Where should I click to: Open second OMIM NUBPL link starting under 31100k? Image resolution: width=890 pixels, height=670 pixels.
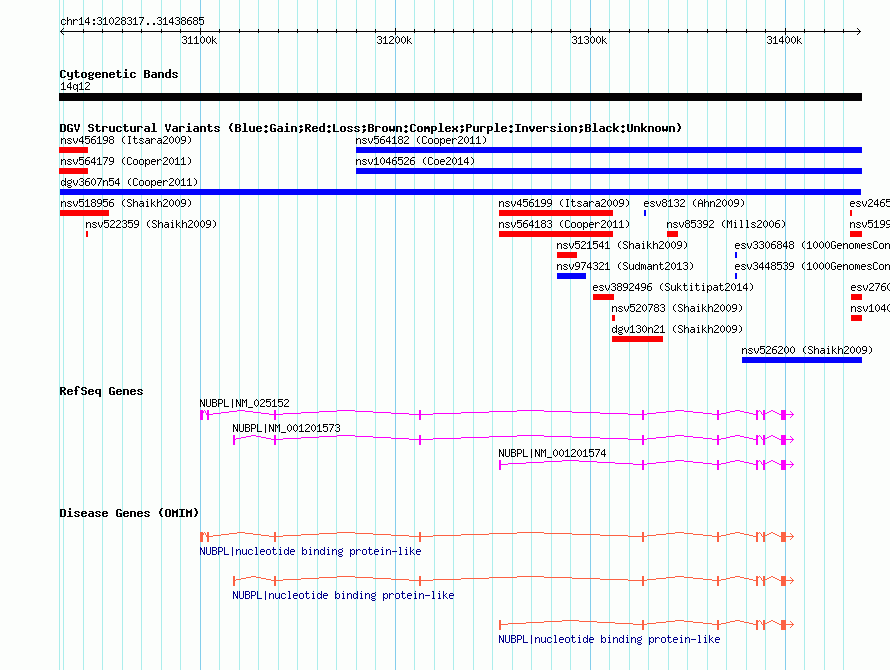tap(343, 596)
